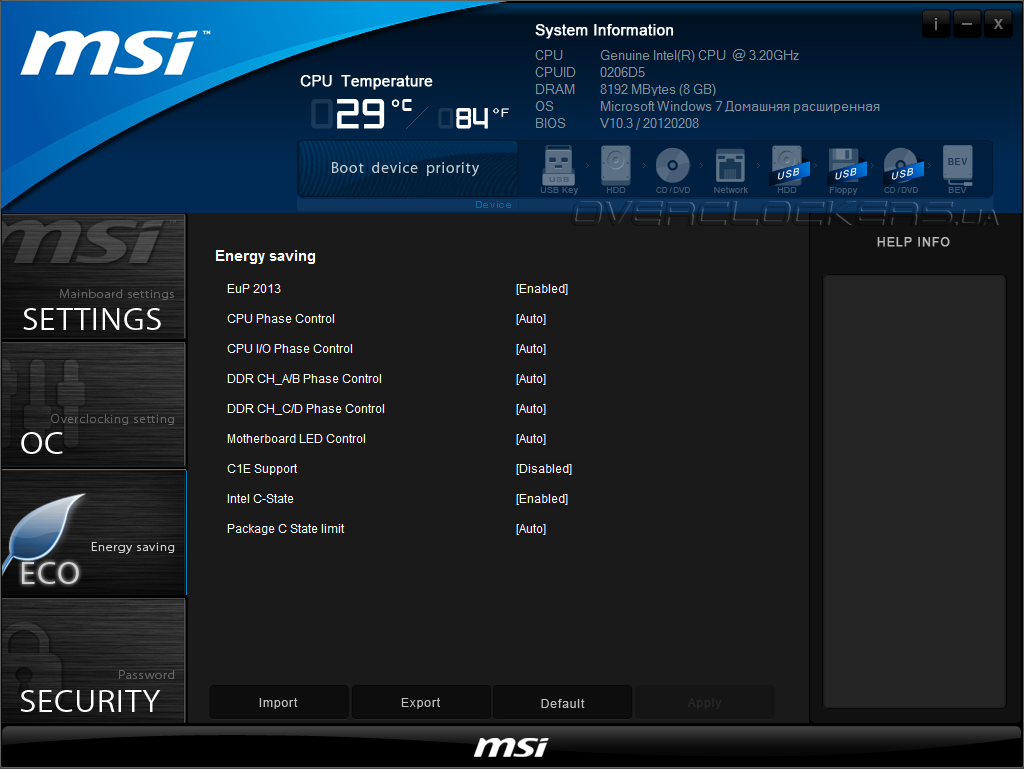Screen dimensions: 1024x769
Task: Select the Motherboard LED Control label
Action: pos(296,439)
